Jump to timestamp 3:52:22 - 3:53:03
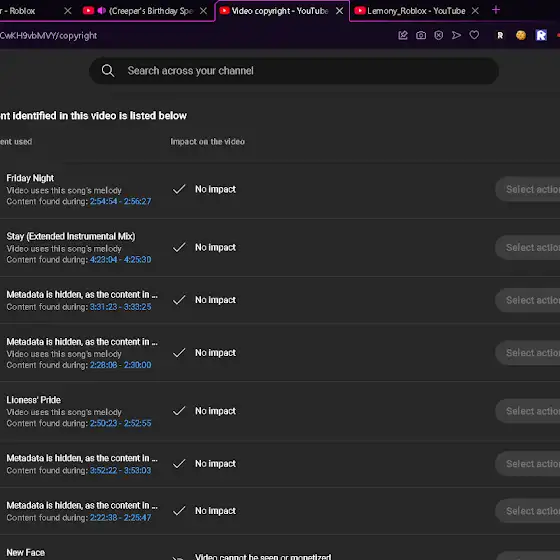The height and width of the screenshot is (560, 560). pyautogui.click(x=120, y=470)
